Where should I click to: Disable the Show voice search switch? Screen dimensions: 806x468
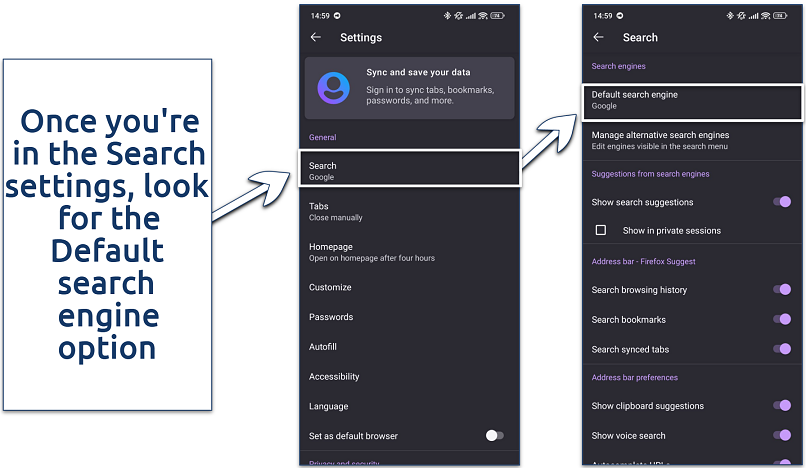click(x=782, y=435)
